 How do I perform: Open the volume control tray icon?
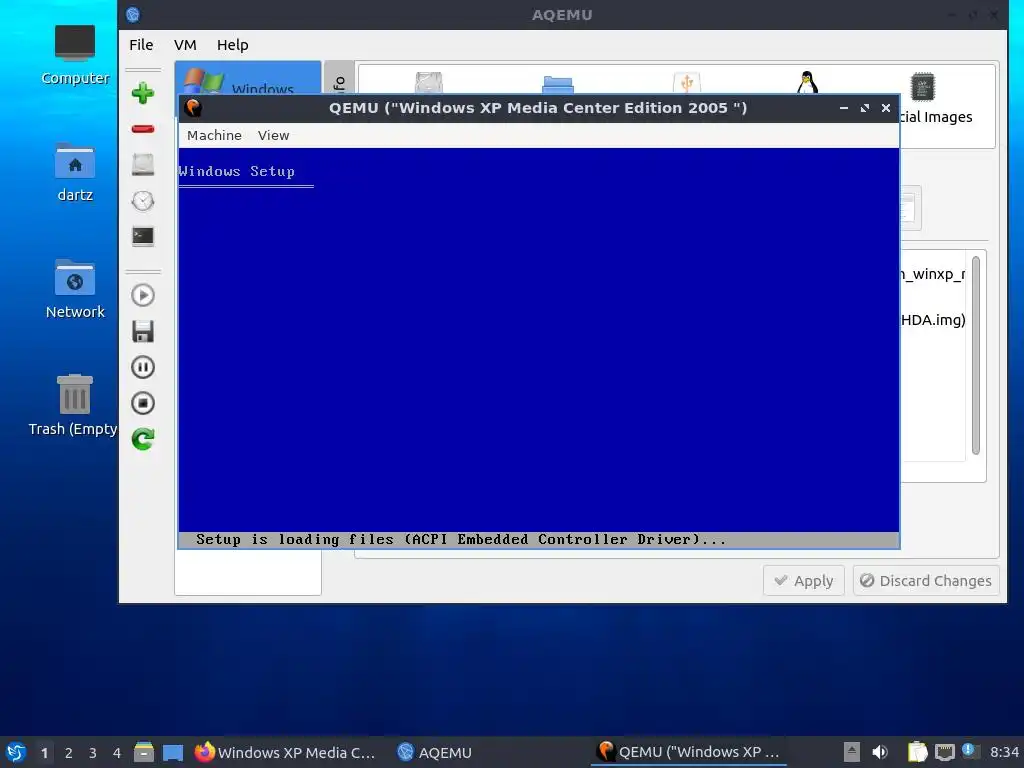tap(880, 752)
